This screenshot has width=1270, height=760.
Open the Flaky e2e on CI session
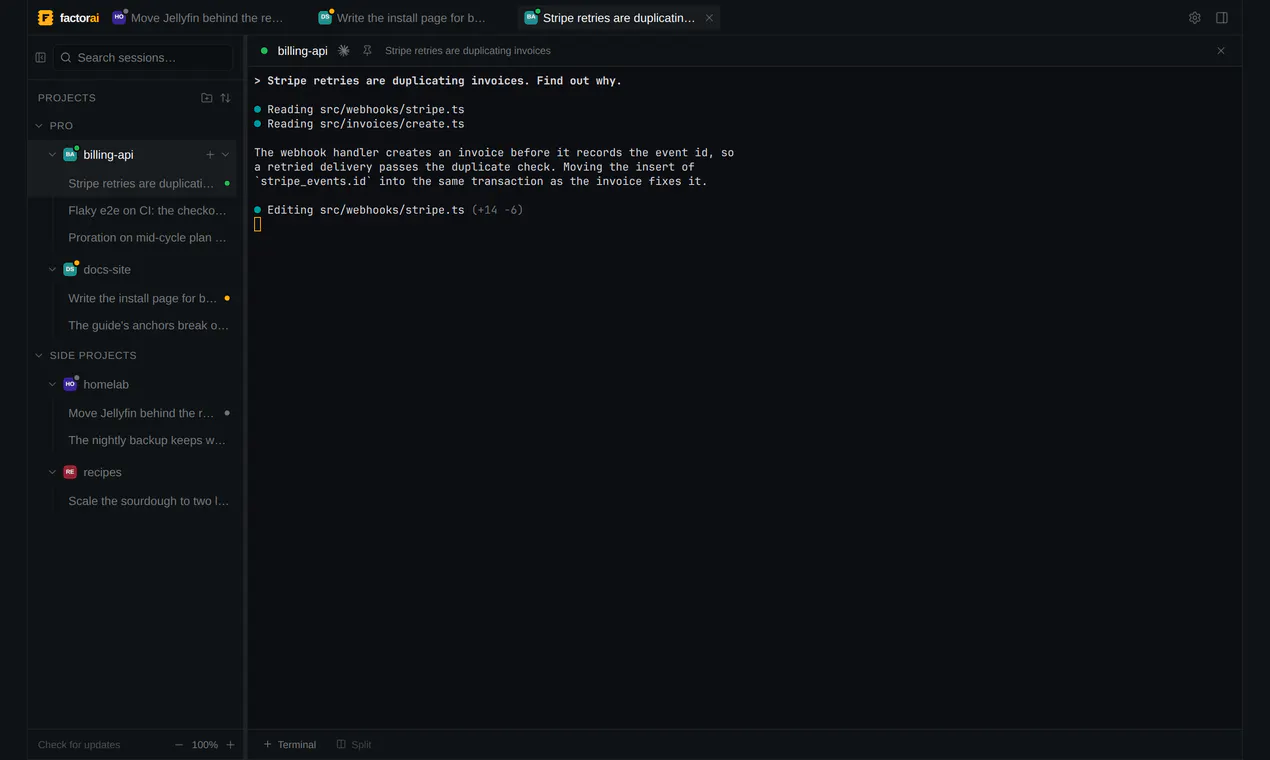pos(147,211)
